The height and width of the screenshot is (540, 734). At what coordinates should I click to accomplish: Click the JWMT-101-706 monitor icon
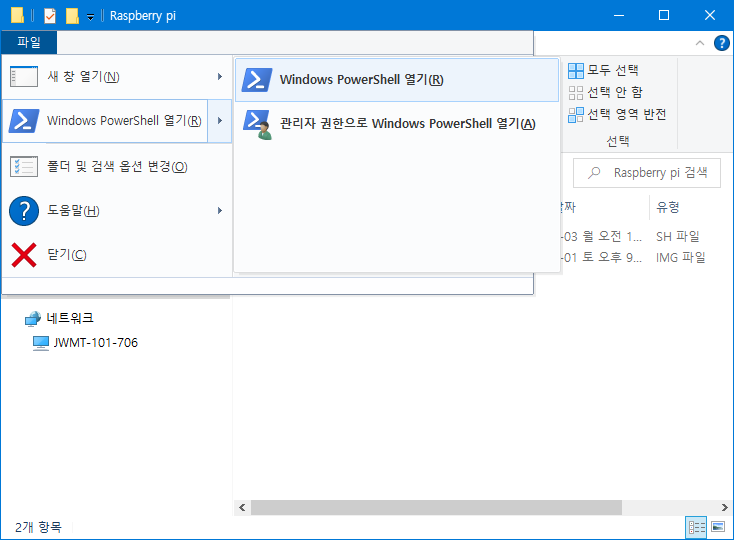(x=41, y=343)
